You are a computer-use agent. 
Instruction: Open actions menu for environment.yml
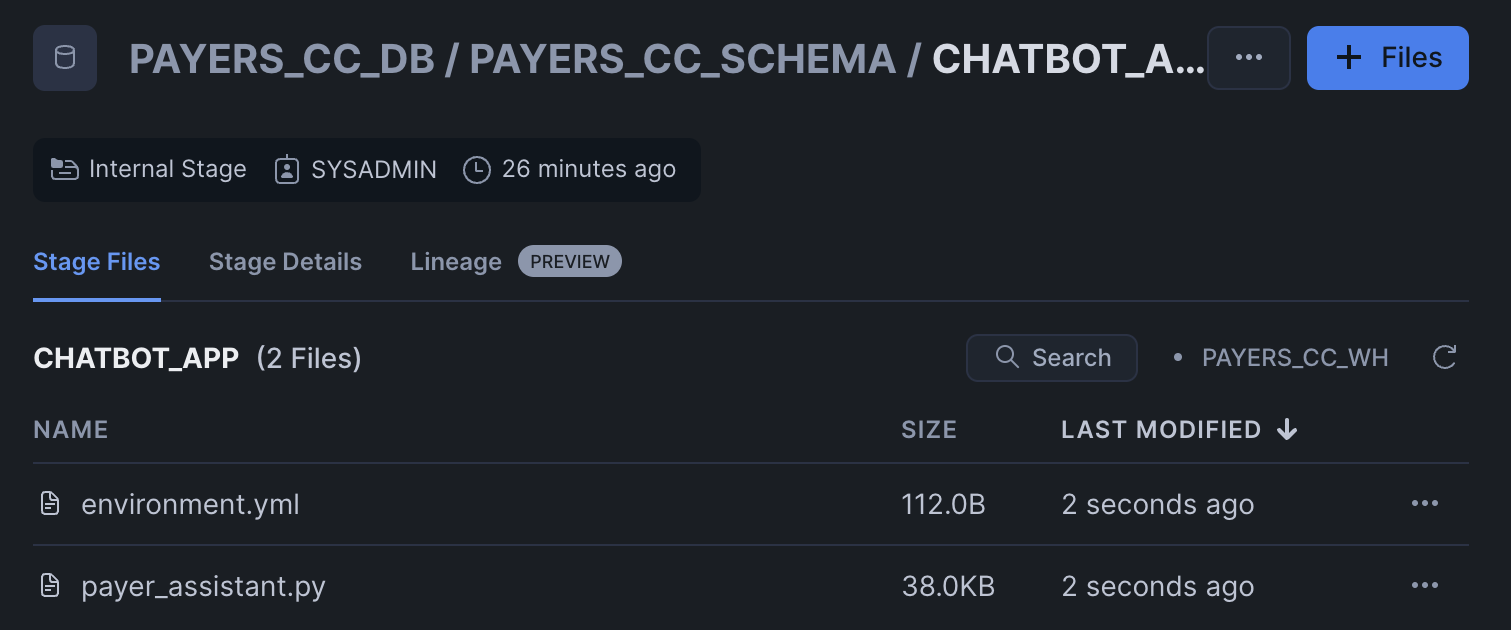1424,504
